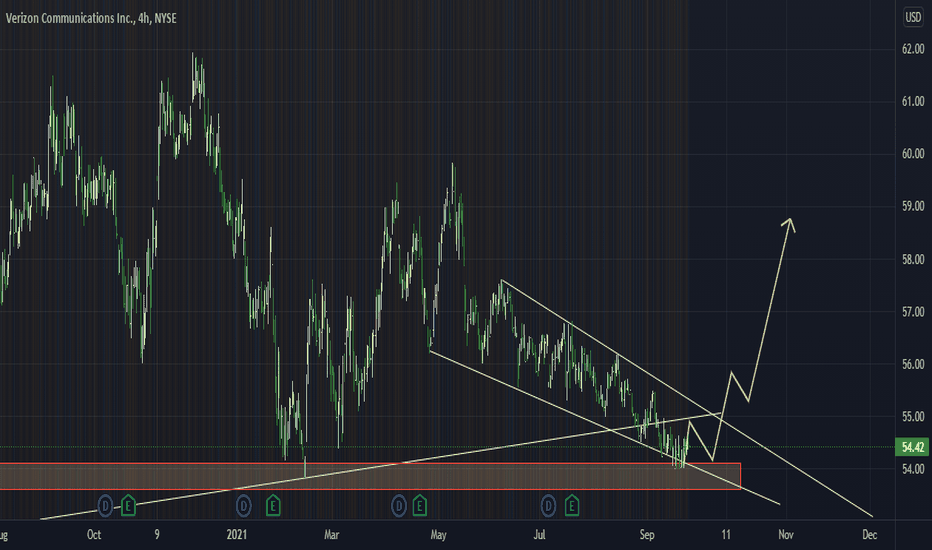This screenshot has height=550, width=932.
Task: Click the 59.00 price axis label
Action: coord(913,206)
